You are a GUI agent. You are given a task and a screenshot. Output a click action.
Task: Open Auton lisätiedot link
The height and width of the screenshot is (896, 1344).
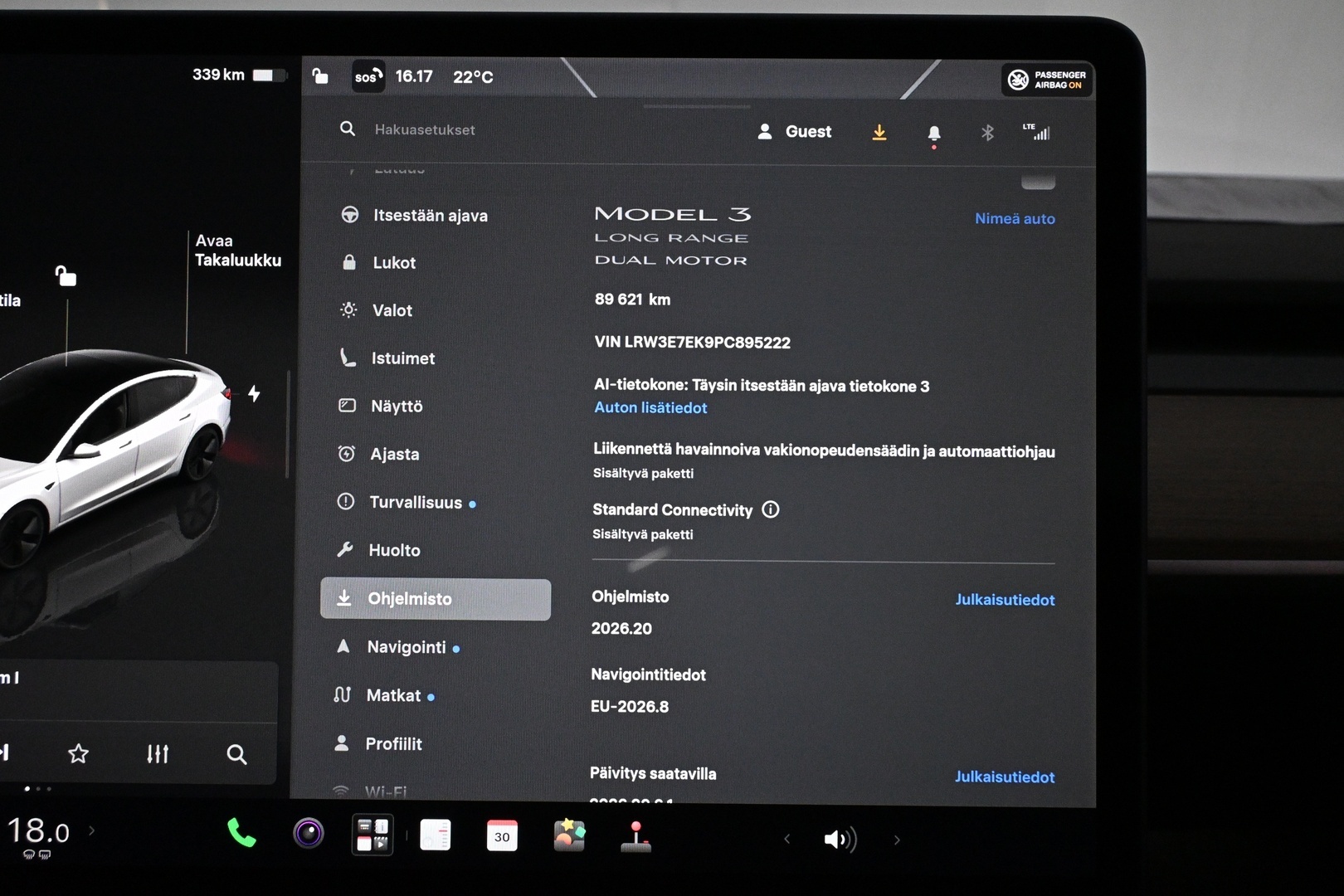(x=650, y=407)
